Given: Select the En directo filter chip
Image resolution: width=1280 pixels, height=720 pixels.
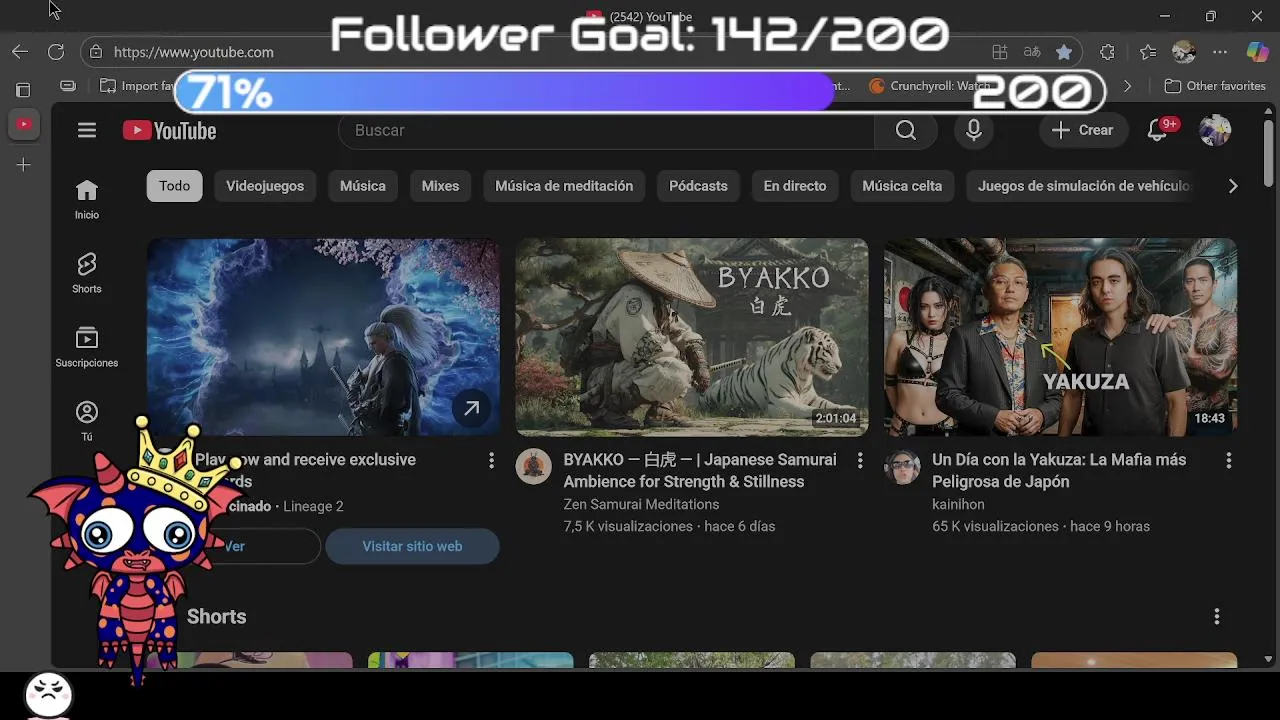Looking at the screenshot, I should pos(795,186).
